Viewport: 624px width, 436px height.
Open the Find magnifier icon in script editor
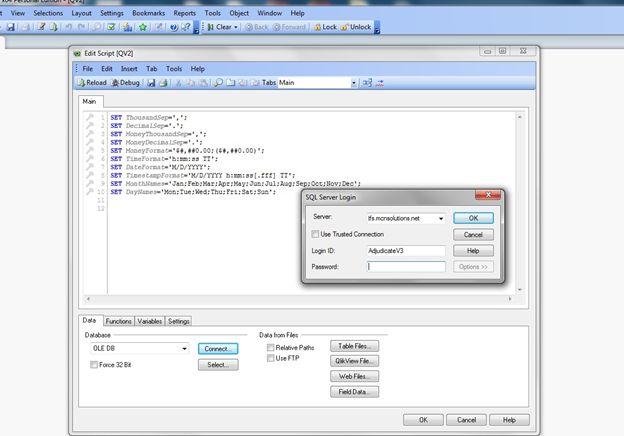[217, 82]
